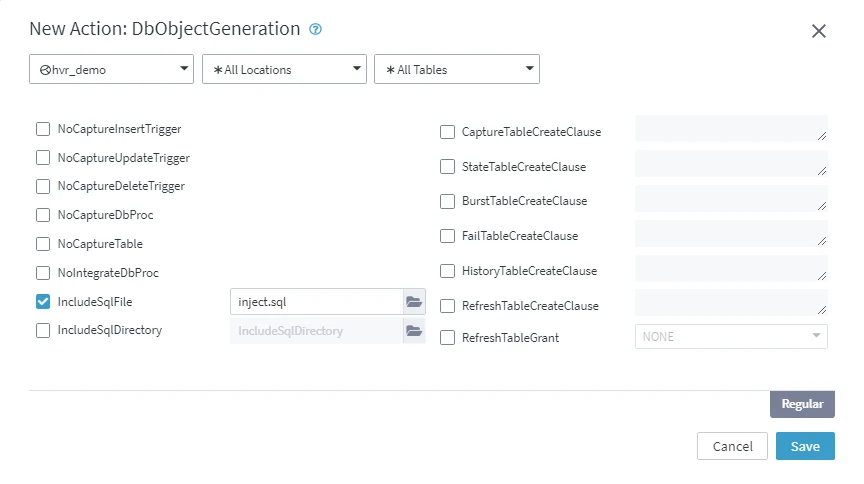Browse folder for IncludeSqlDirectory field
The height and width of the screenshot is (484, 864).
pos(414,331)
